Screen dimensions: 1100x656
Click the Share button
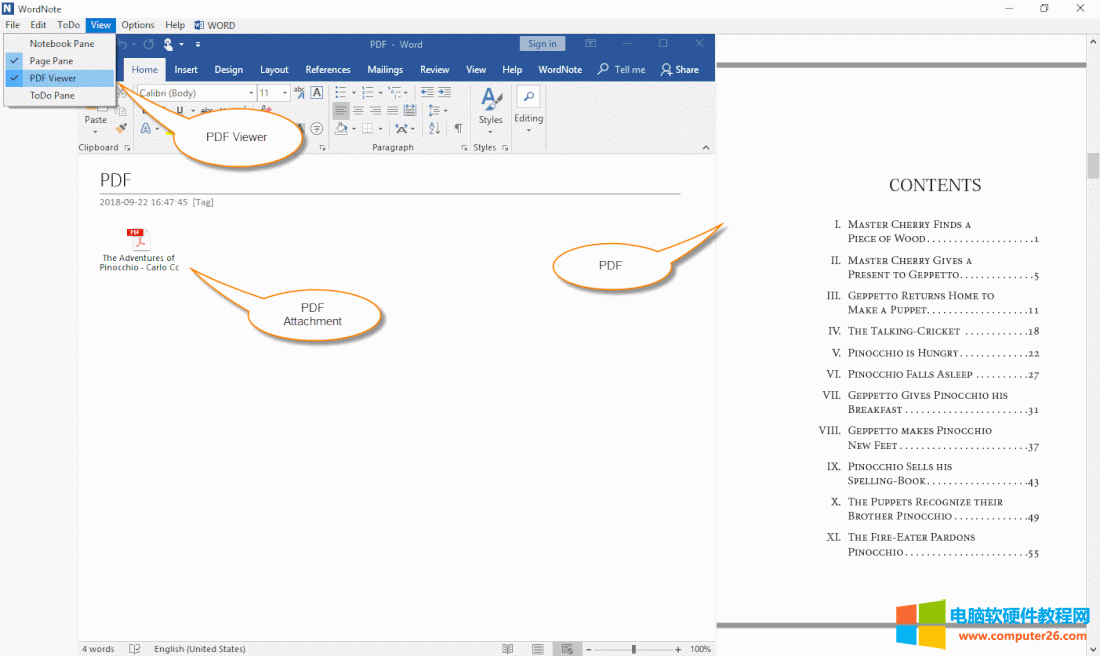pyautogui.click(x=681, y=69)
